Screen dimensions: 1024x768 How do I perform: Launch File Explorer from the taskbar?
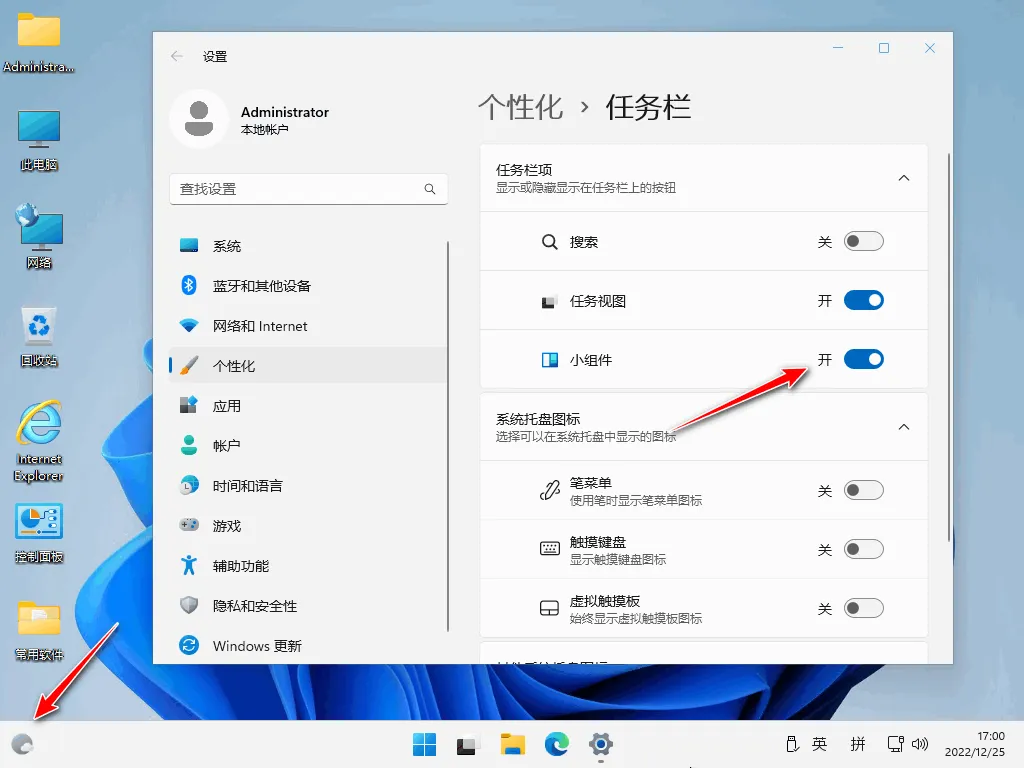pyautogui.click(x=513, y=744)
